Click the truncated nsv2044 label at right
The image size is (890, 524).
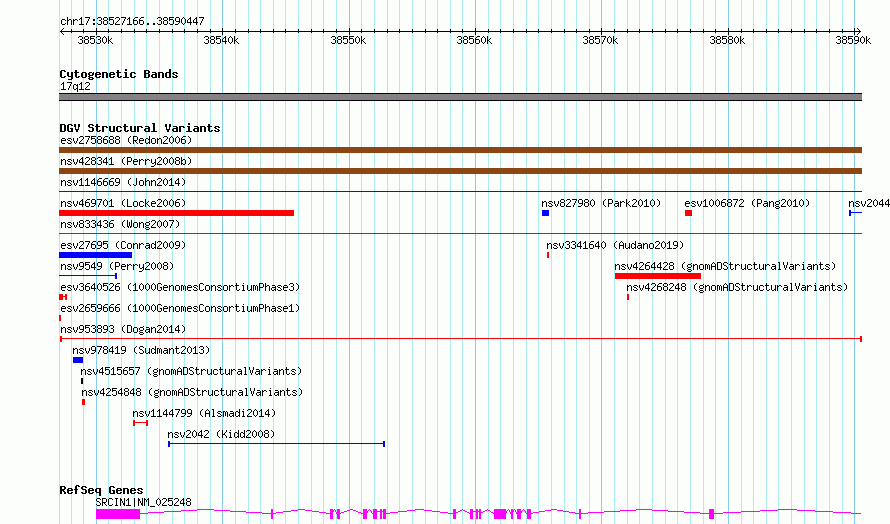(x=869, y=203)
